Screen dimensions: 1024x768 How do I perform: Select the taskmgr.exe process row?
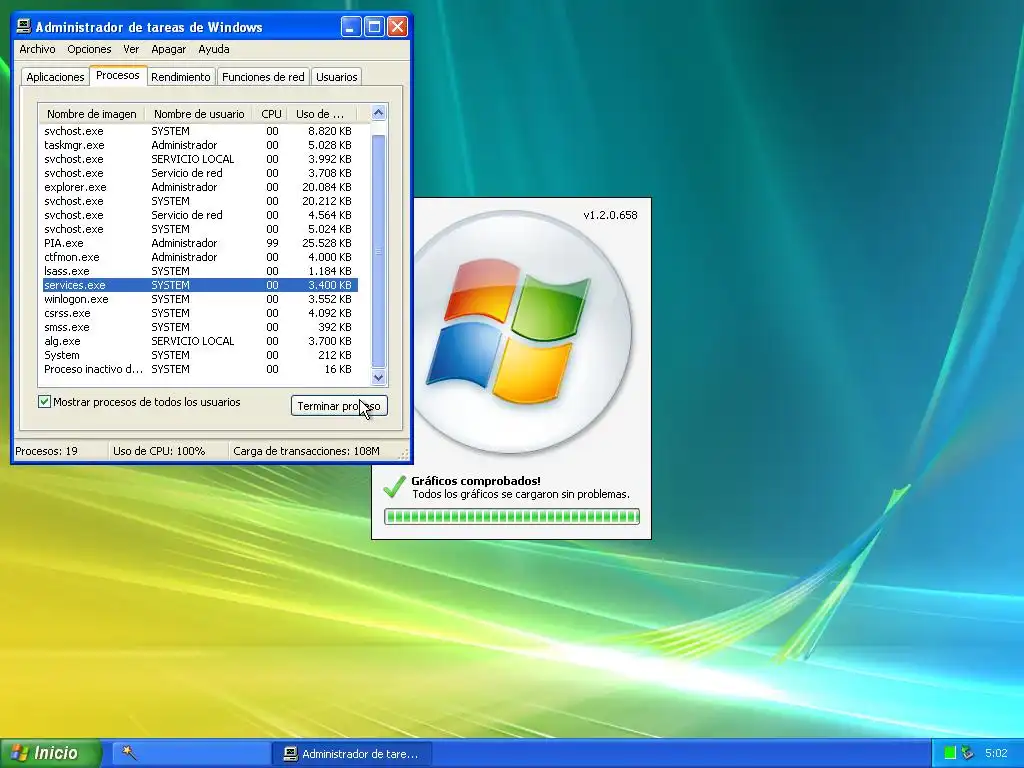[199, 145]
